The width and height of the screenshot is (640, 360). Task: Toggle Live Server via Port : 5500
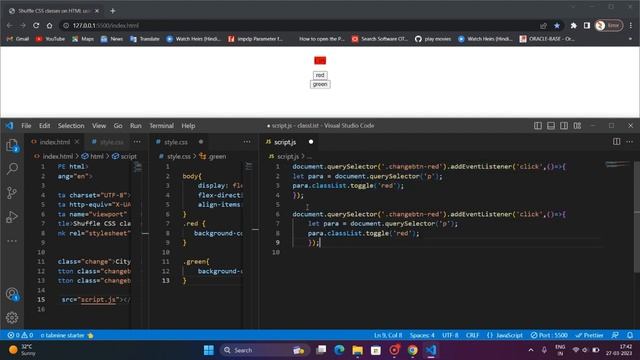[549, 335]
